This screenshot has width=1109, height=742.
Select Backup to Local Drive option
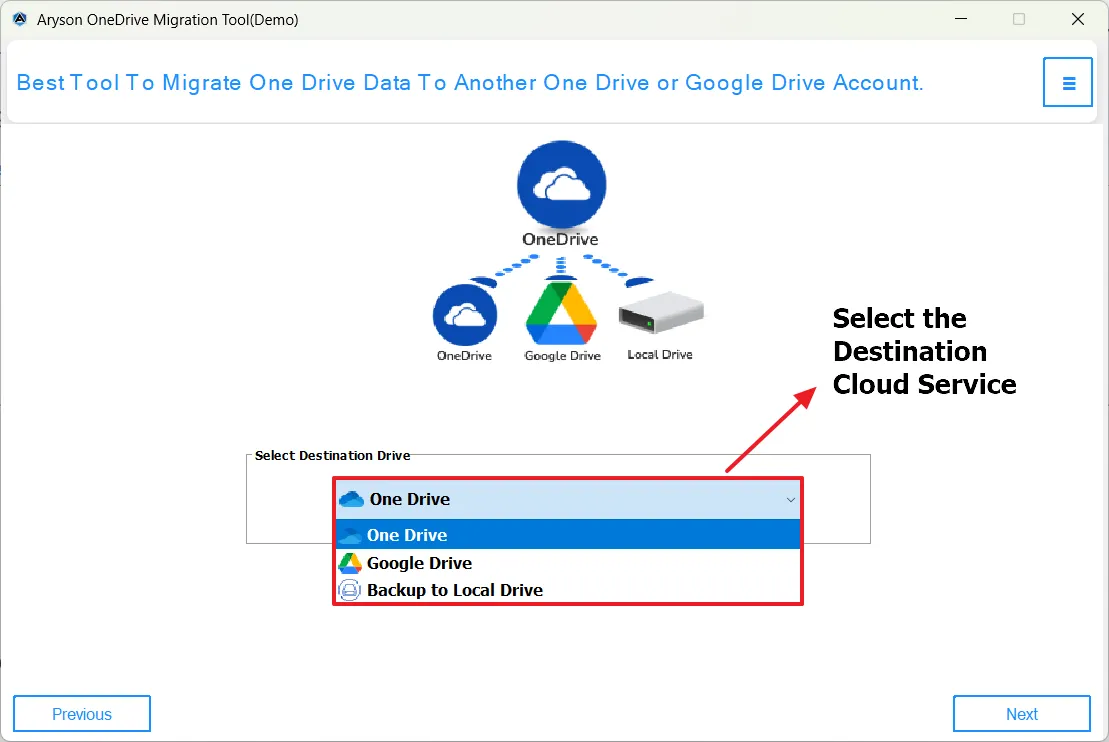click(x=454, y=590)
